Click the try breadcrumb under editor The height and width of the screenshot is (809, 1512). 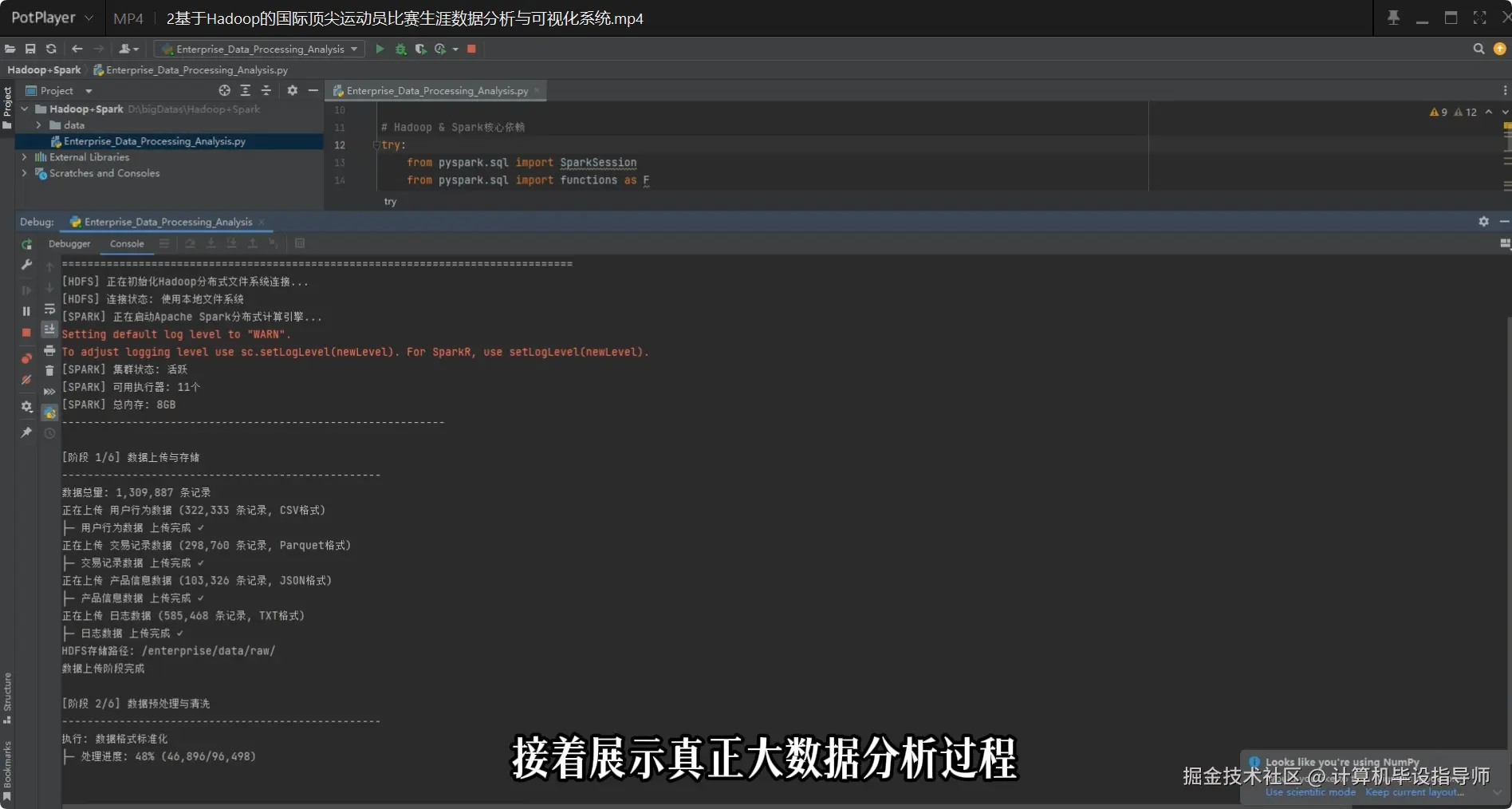coord(390,201)
